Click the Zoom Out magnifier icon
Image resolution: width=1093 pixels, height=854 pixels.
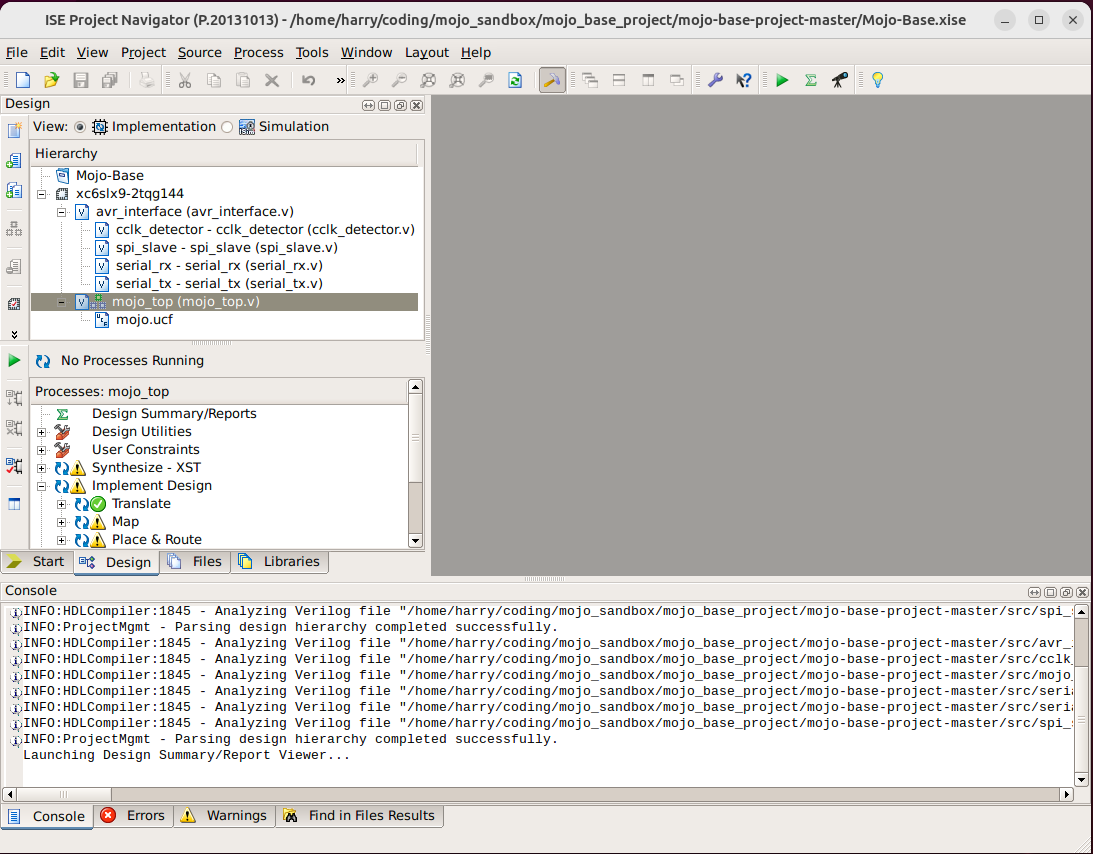click(399, 80)
